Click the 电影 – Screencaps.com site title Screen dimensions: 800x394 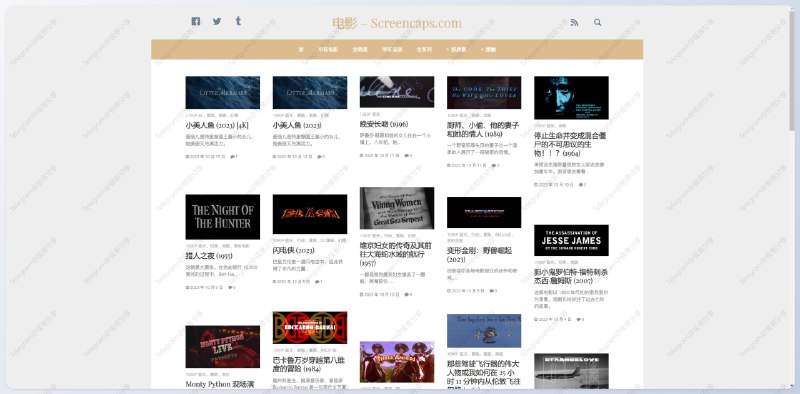(396, 23)
